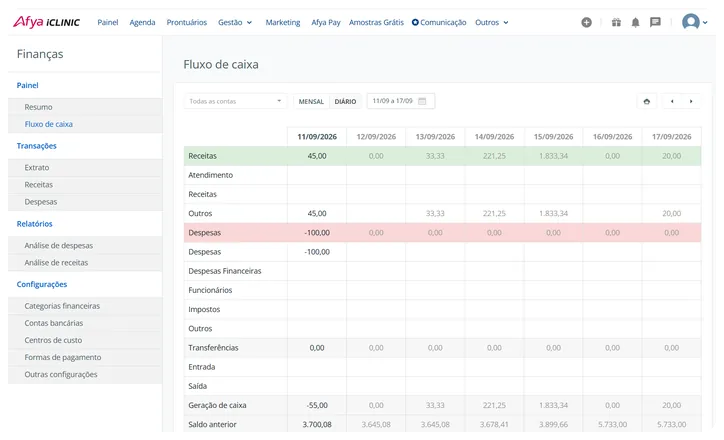Viewport: 724px width, 440px height.
Task: Open the chat messages icon
Action: [x=655, y=22]
